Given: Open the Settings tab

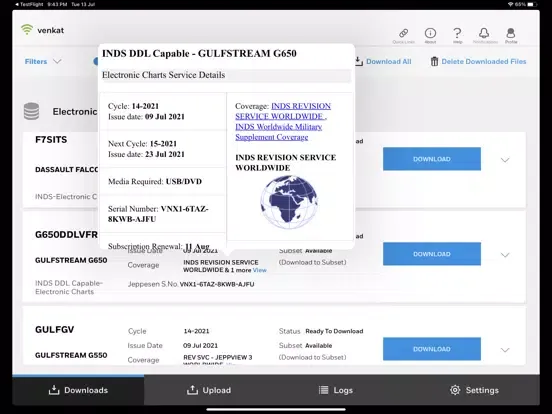Looking at the screenshot, I should pos(474,390).
